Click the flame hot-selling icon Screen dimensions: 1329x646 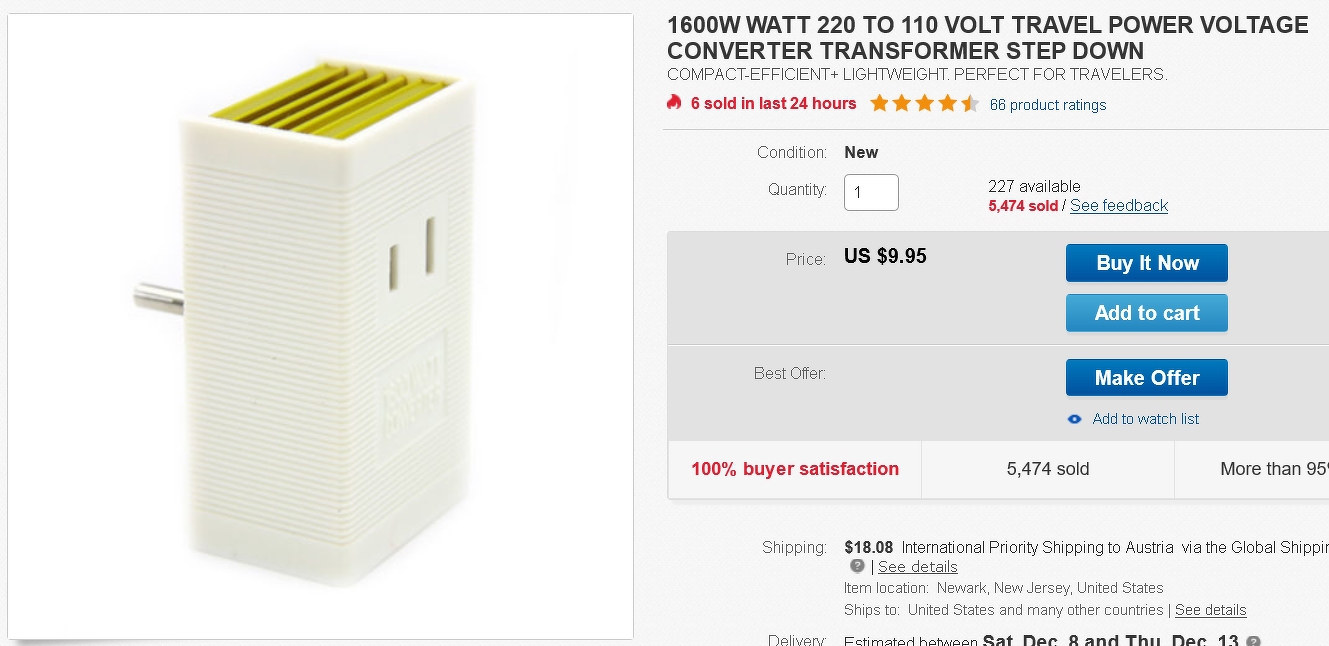point(674,103)
